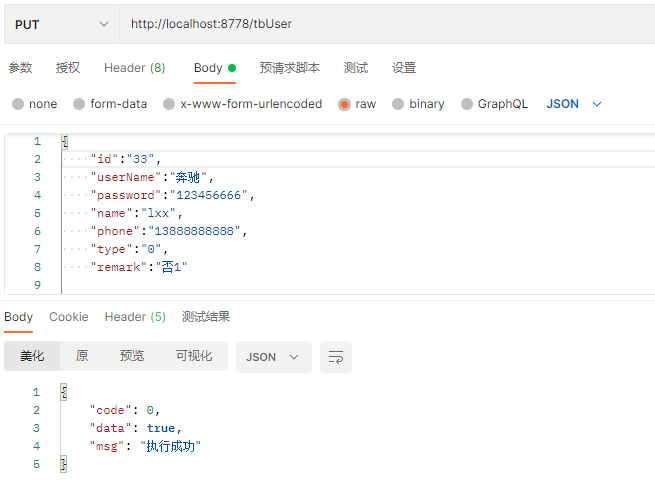The height and width of the screenshot is (491, 655).
Task: Click the "remark" line in request body
Action: [x=139, y=267]
